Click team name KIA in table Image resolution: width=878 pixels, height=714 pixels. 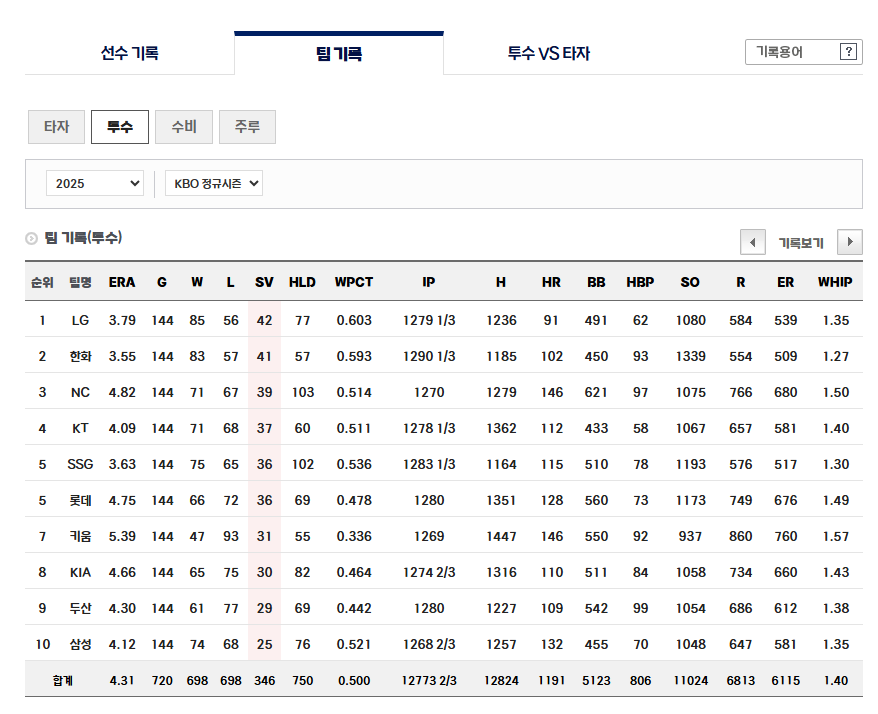80,572
